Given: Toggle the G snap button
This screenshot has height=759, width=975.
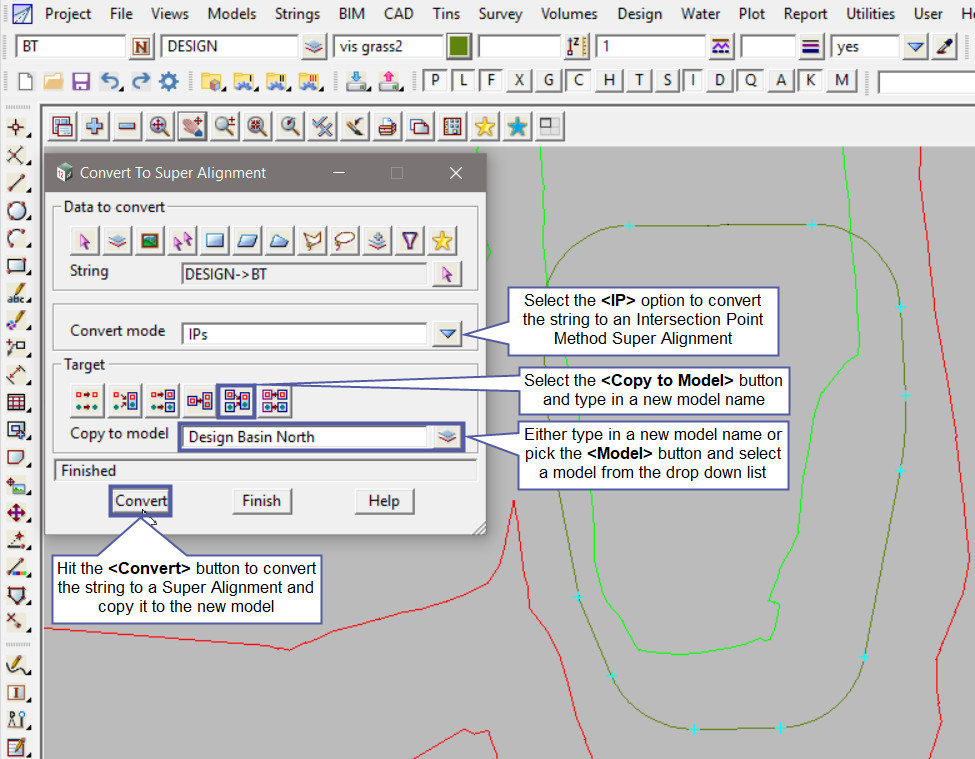Looking at the screenshot, I should pyautogui.click(x=548, y=81).
